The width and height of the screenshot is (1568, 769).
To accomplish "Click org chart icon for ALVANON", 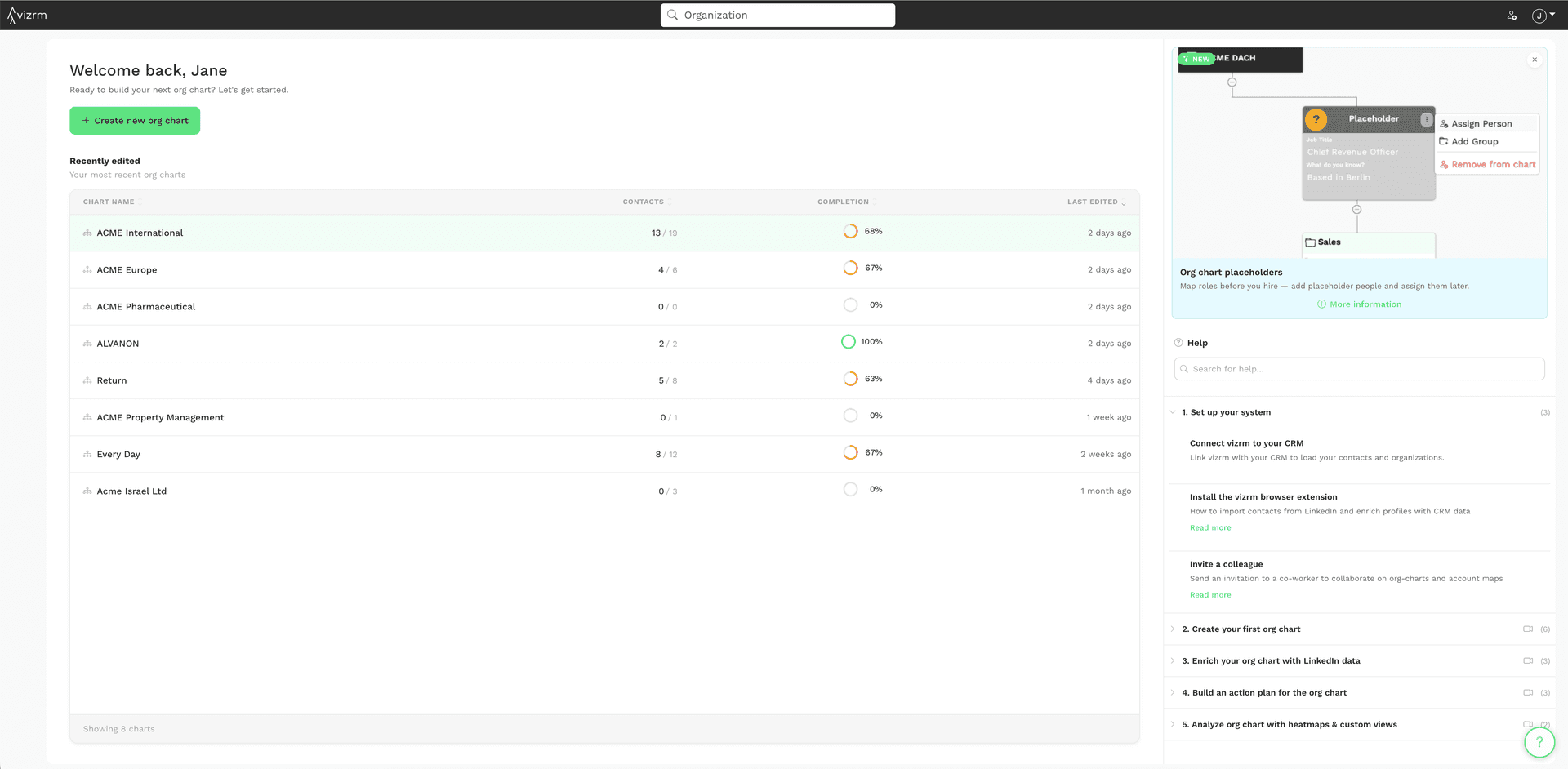I will pos(87,343).
